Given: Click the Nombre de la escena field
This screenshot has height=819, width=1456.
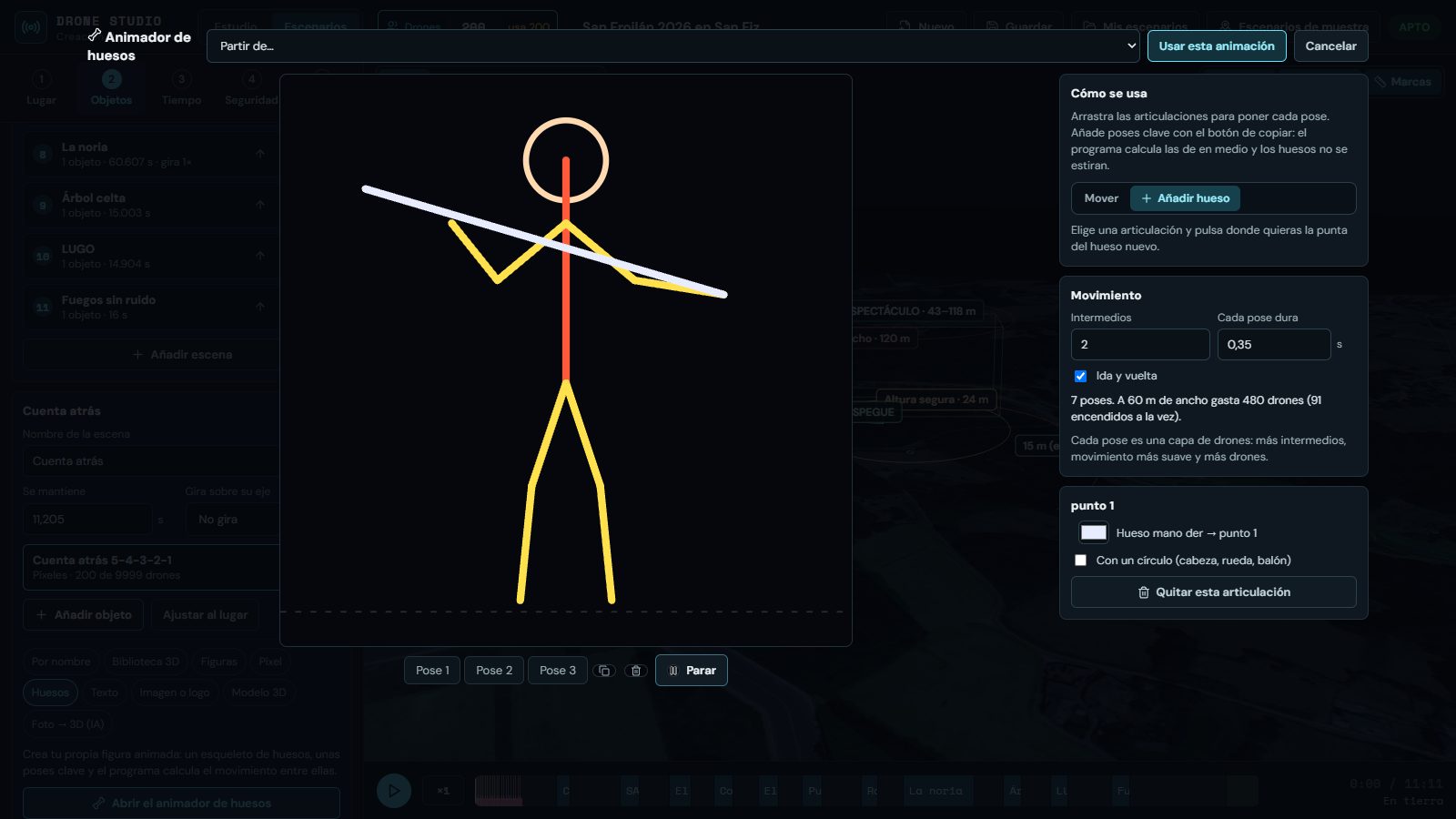Looking at the screenshot, I should pos(151,461).
